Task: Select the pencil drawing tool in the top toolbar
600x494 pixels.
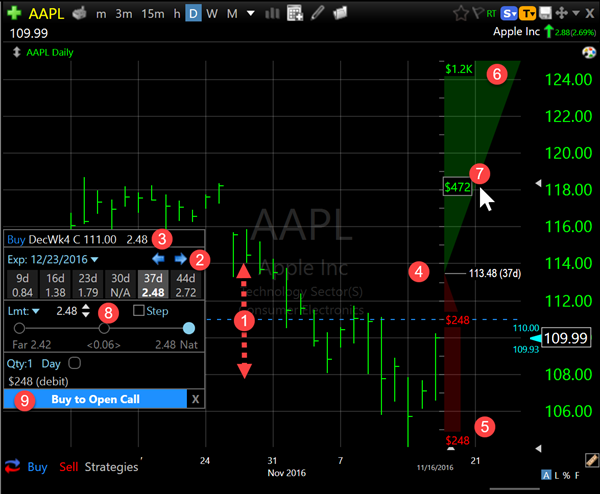Action: point(318,13)
